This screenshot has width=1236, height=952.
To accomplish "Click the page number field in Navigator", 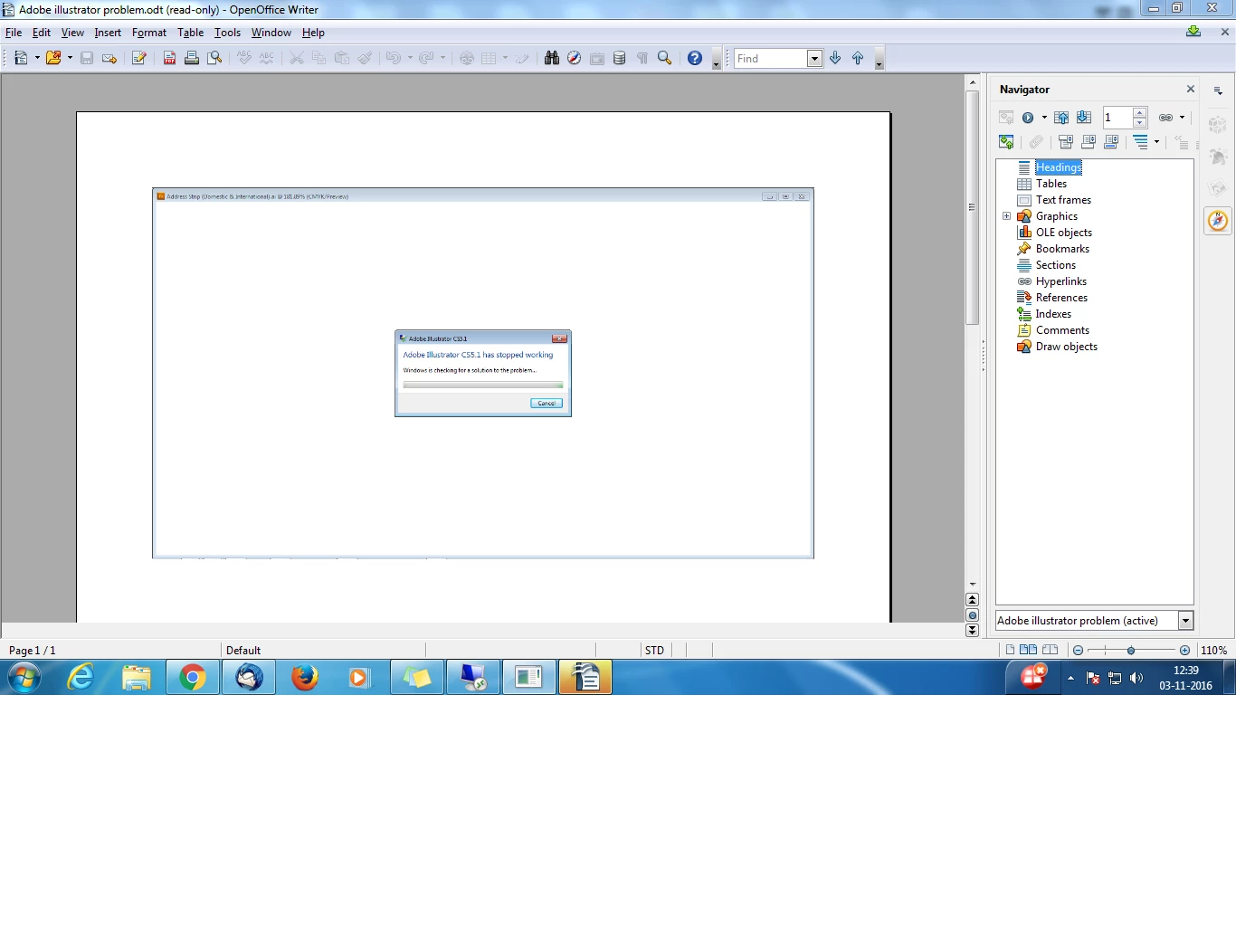I will coord(1117,118).
